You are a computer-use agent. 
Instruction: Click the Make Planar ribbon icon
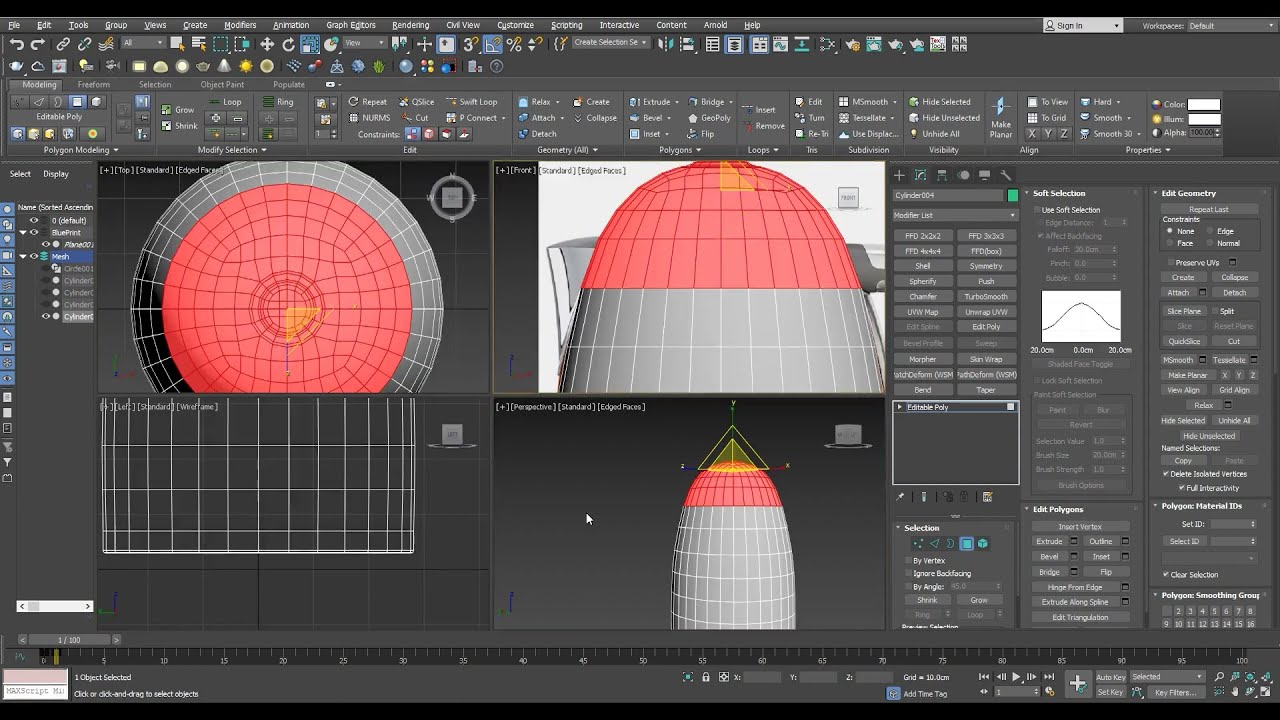1001,118
